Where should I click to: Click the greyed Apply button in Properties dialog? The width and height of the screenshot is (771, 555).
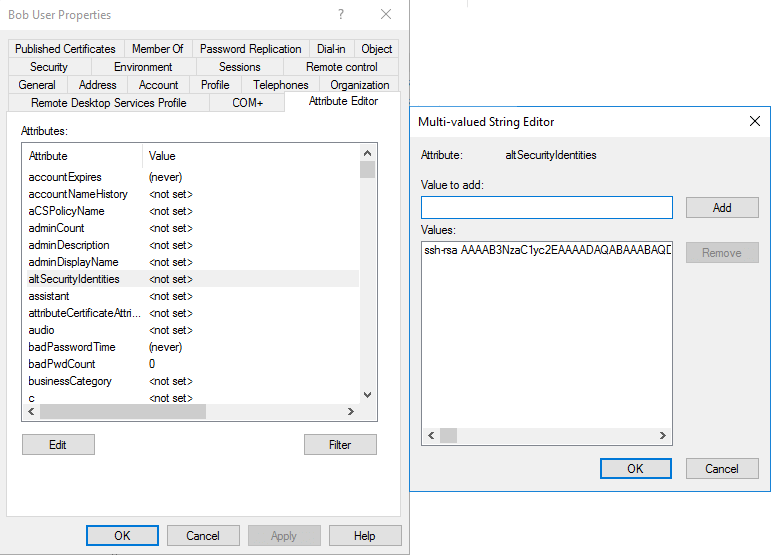pyautogui.click(x=284, y=535)
